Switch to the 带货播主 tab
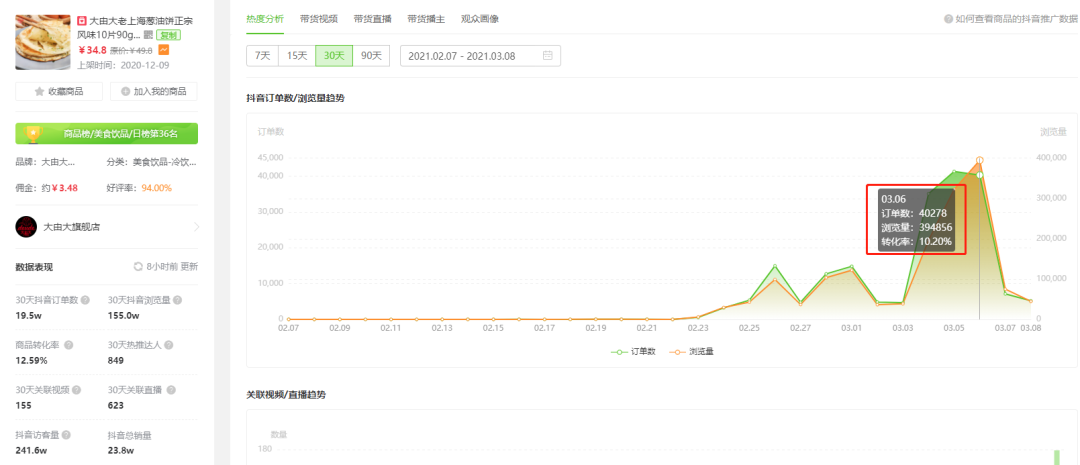 tap(426, 19)
